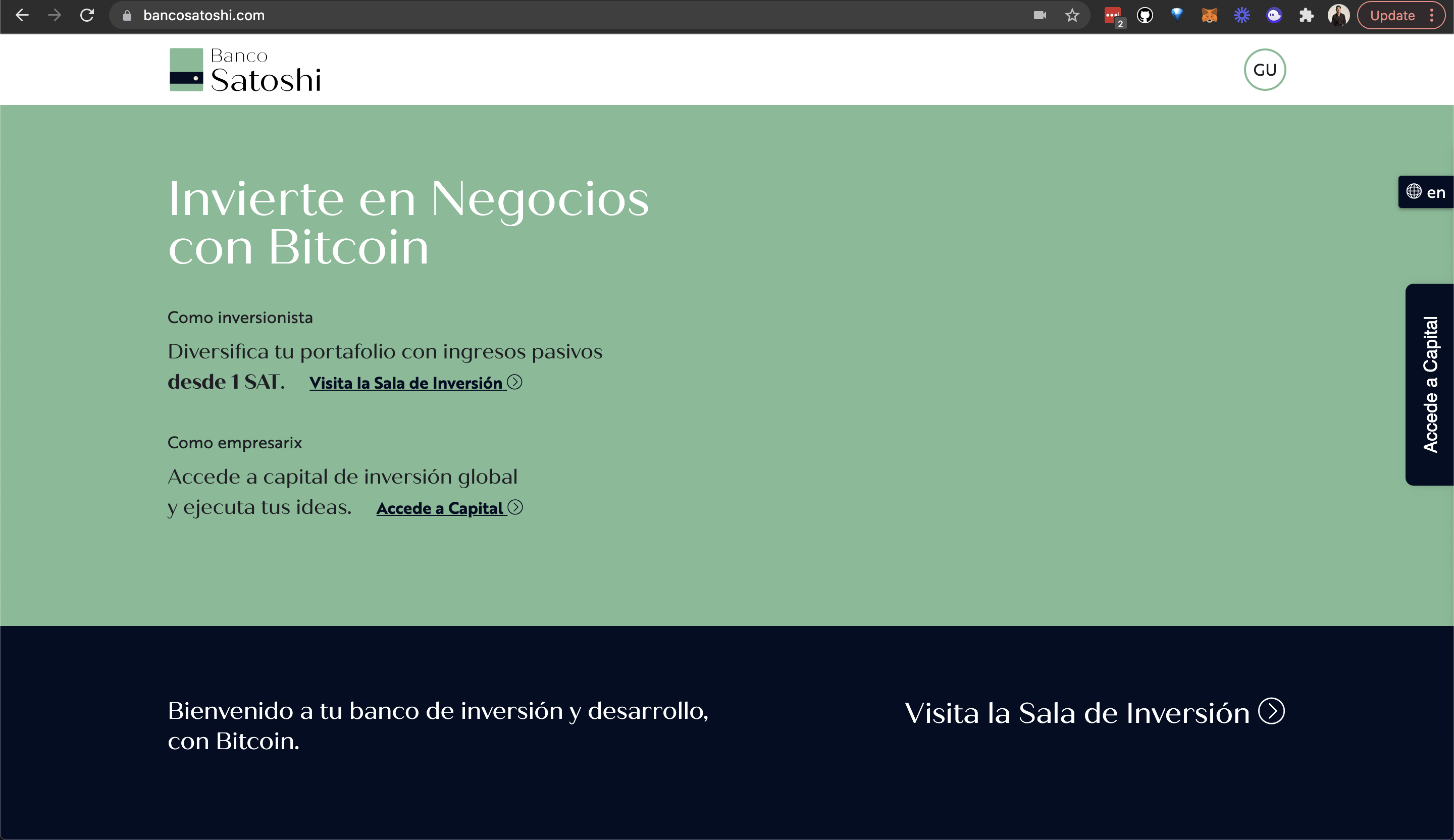Screen dimensions: 1454x840
Task: Follow the Visita la Sala de Inversión link
Action: 415,383
